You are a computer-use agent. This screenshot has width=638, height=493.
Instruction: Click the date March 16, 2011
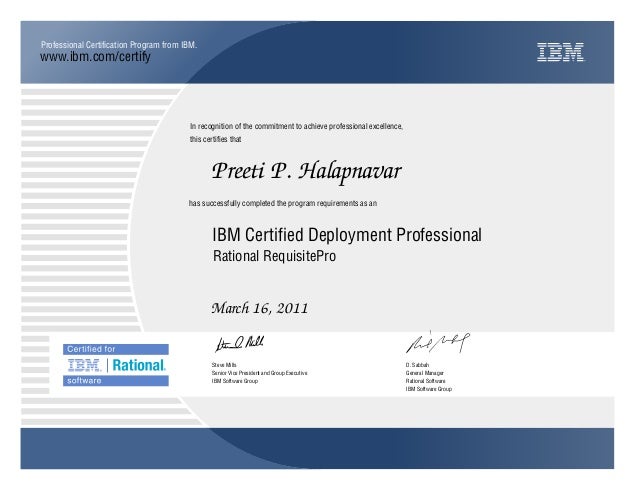click(260, 308)
